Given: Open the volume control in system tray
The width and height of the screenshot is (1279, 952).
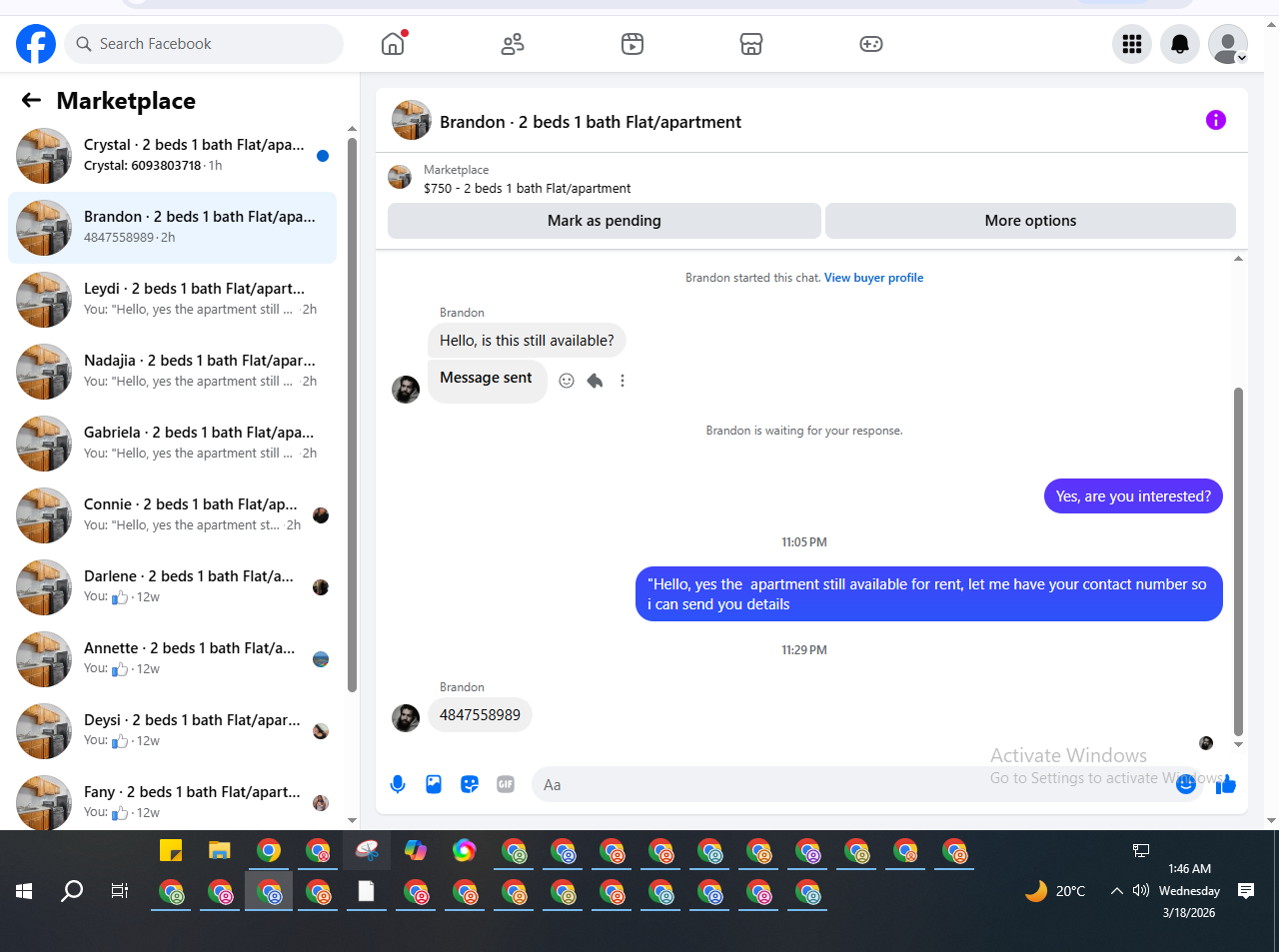Looking at the screenshot, I should (x=1141, y=891).
